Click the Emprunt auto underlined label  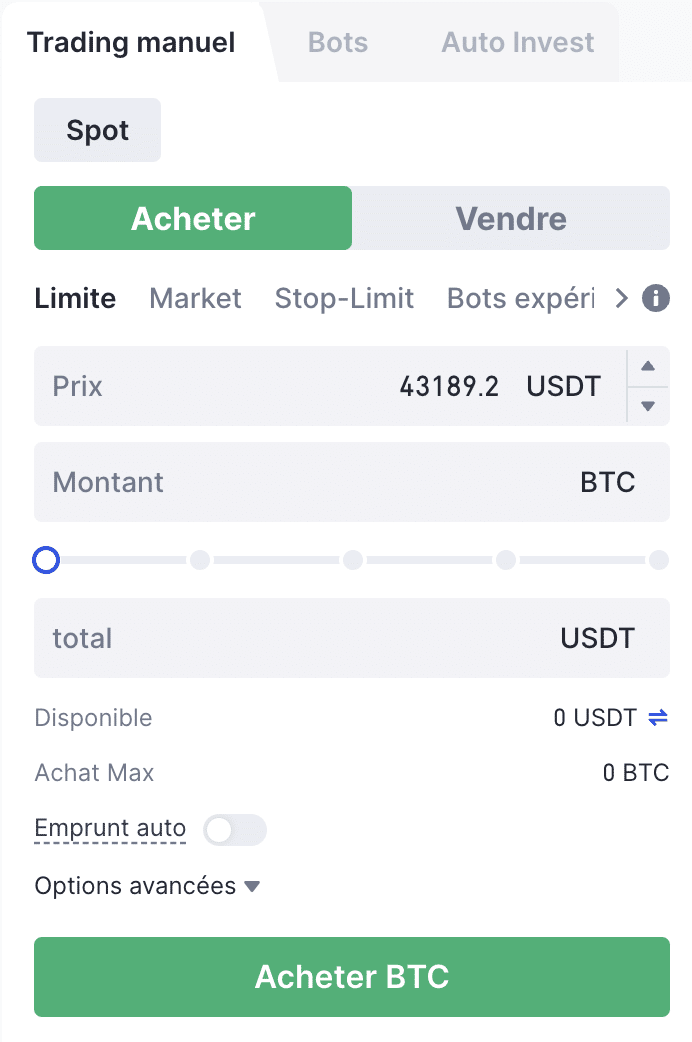pos(110,829)
